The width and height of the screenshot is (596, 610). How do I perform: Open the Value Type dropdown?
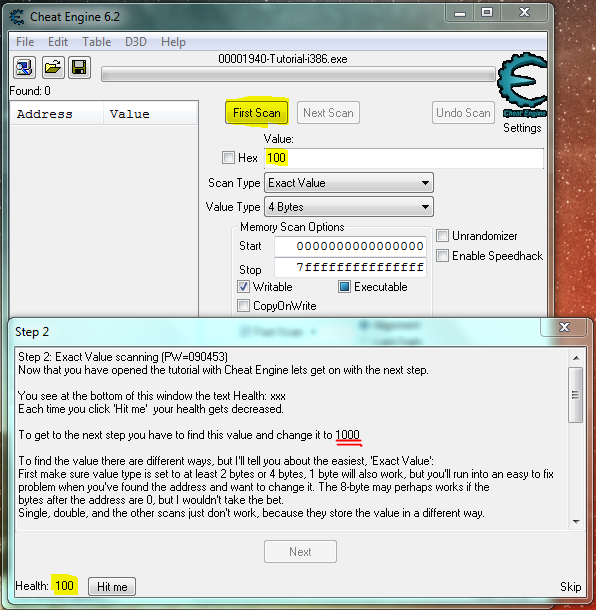349,207
